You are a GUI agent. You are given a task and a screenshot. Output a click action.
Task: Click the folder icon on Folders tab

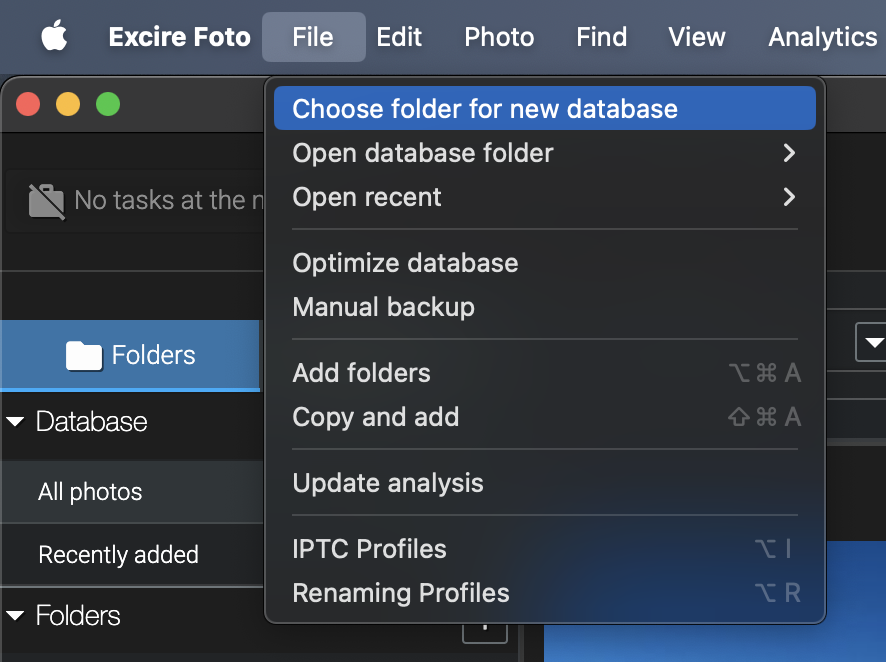[x=84, y=356]
